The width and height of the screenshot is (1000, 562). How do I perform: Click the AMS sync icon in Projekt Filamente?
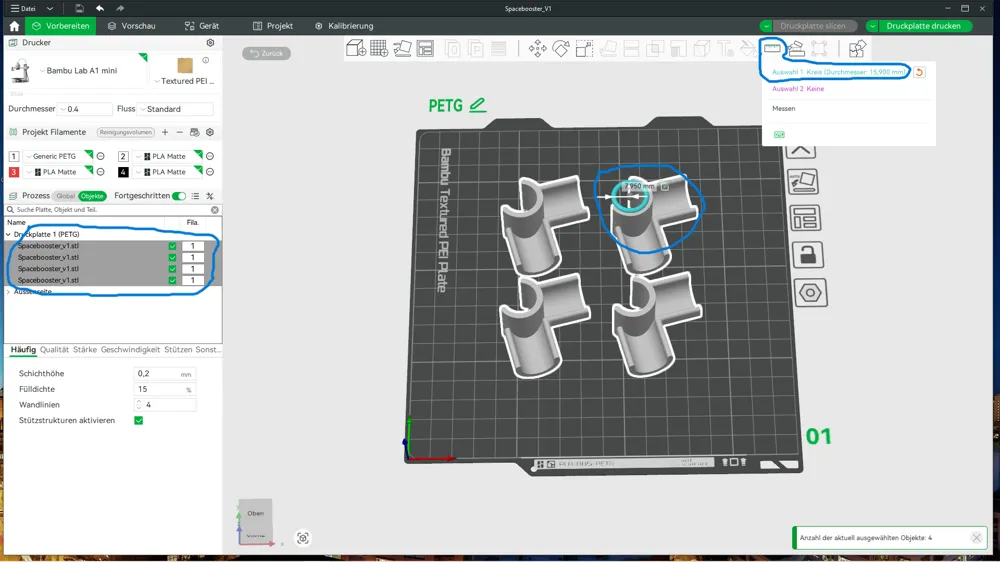tap(195, 132)
